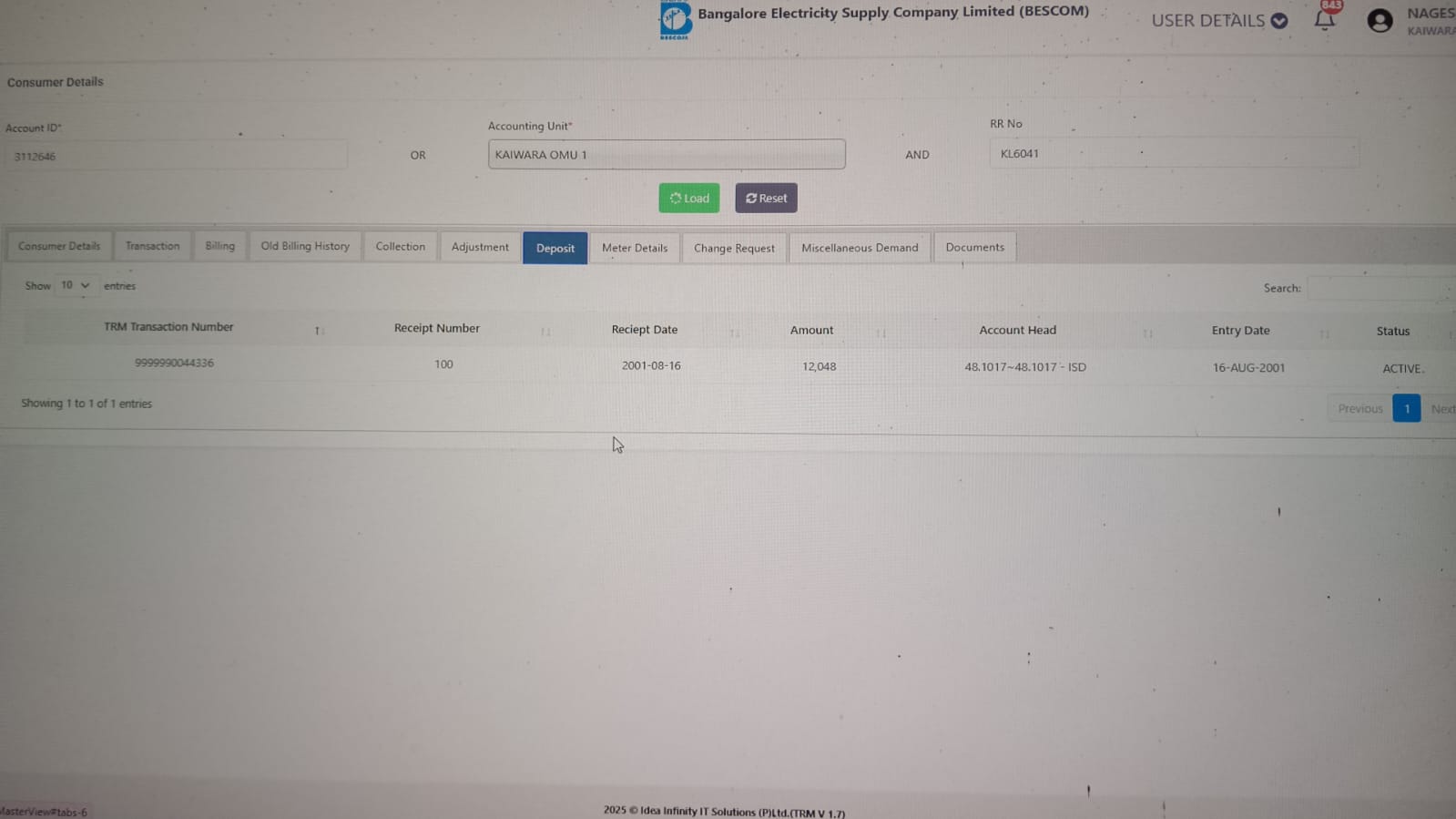Select the Collection tab

pyautogui.click(x=401, y=247)
